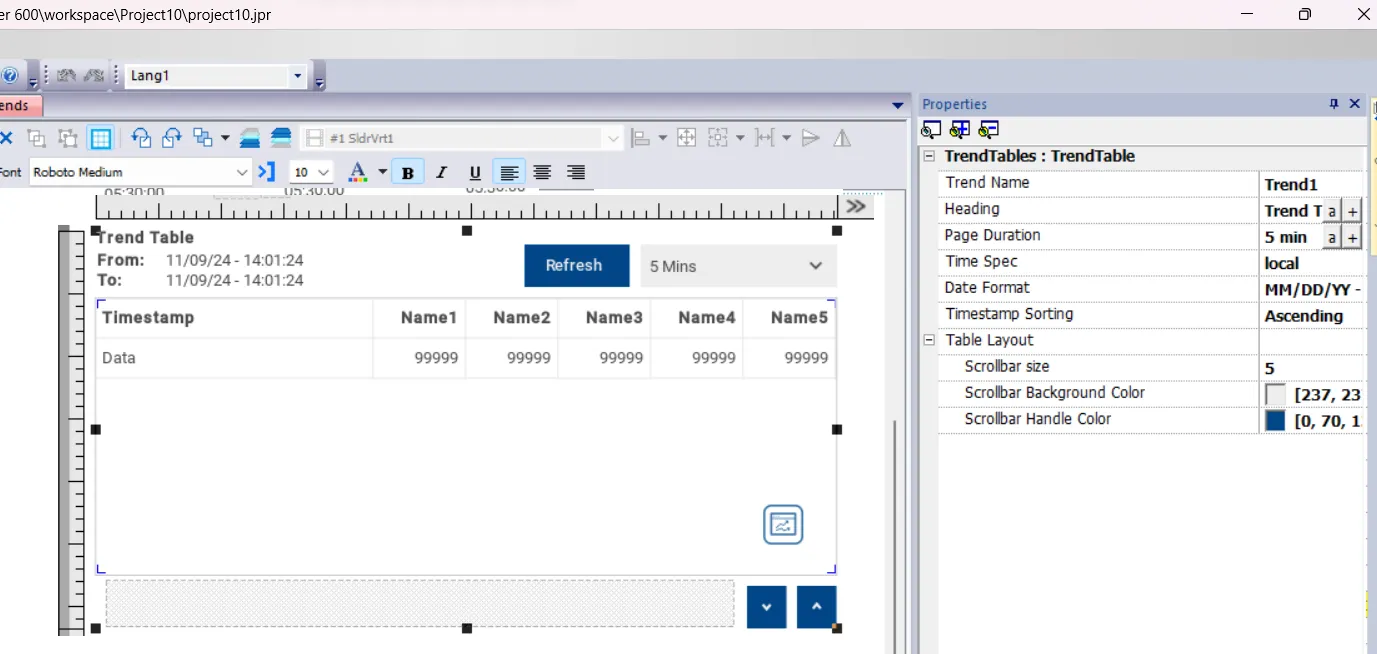Click the dark blue scroll-down button below the table

pos(765,606)
